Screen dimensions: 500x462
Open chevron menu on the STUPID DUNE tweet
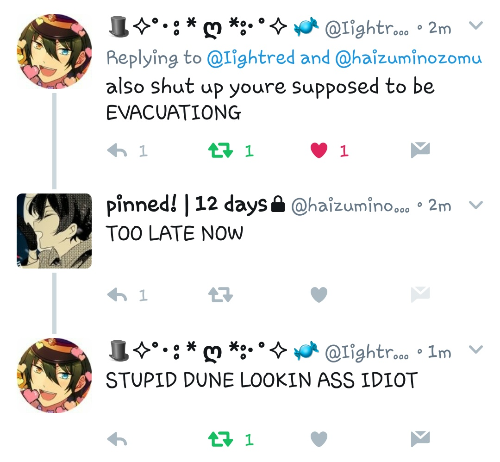coord(476,349)
